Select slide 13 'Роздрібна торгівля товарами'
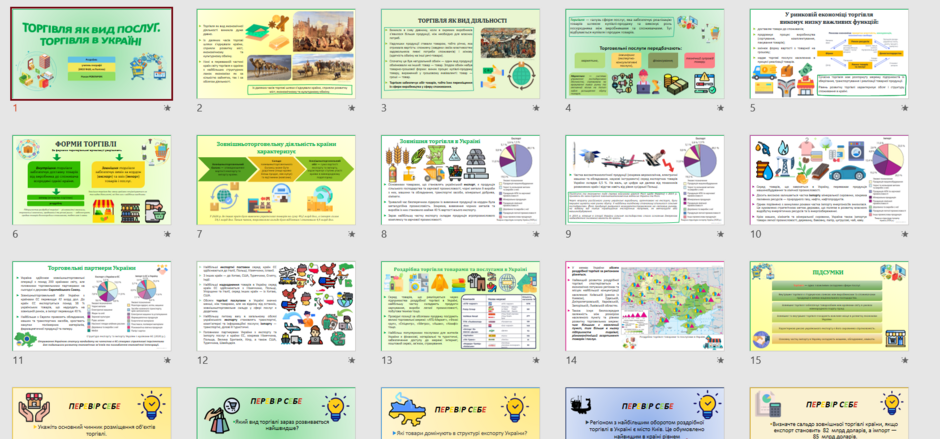Viewport: 940px width, 439px height. (x=460, y=306)
